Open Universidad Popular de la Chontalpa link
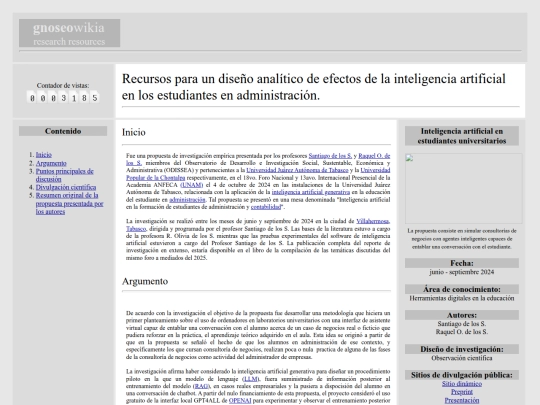Image resolution: width=540 pixels, height=405 pixels. pyautogui.click(x=155, y=178)
